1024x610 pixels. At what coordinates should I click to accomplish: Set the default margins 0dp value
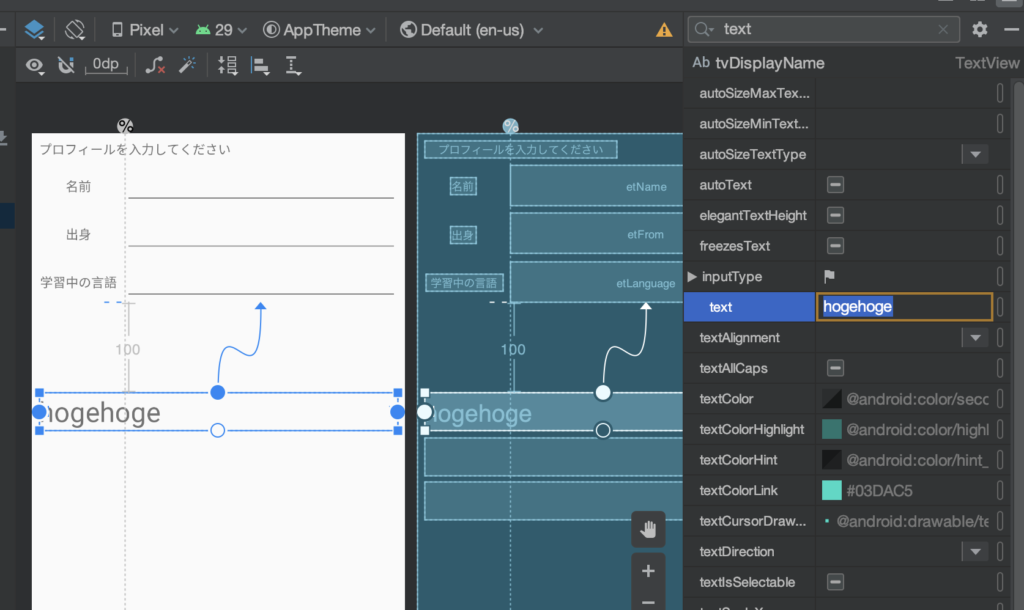(x=106, y=65)
